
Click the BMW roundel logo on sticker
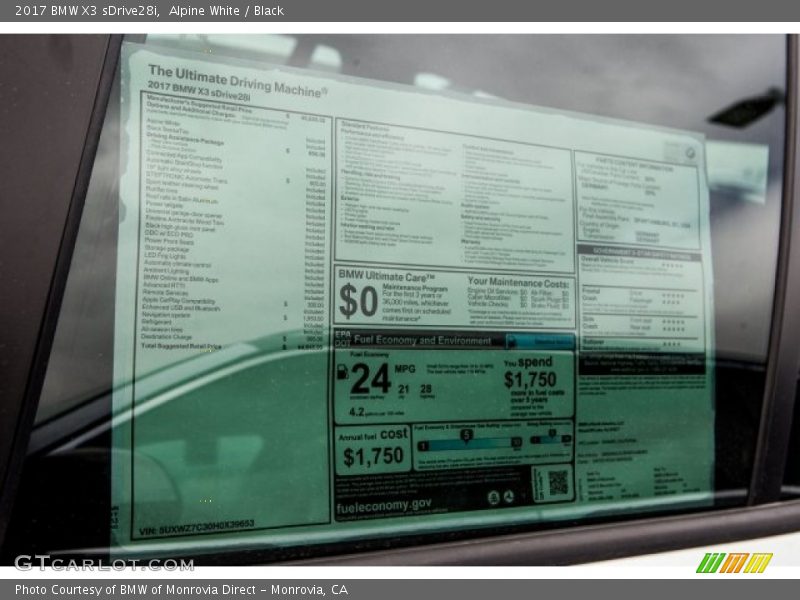(x=688, y=153)
